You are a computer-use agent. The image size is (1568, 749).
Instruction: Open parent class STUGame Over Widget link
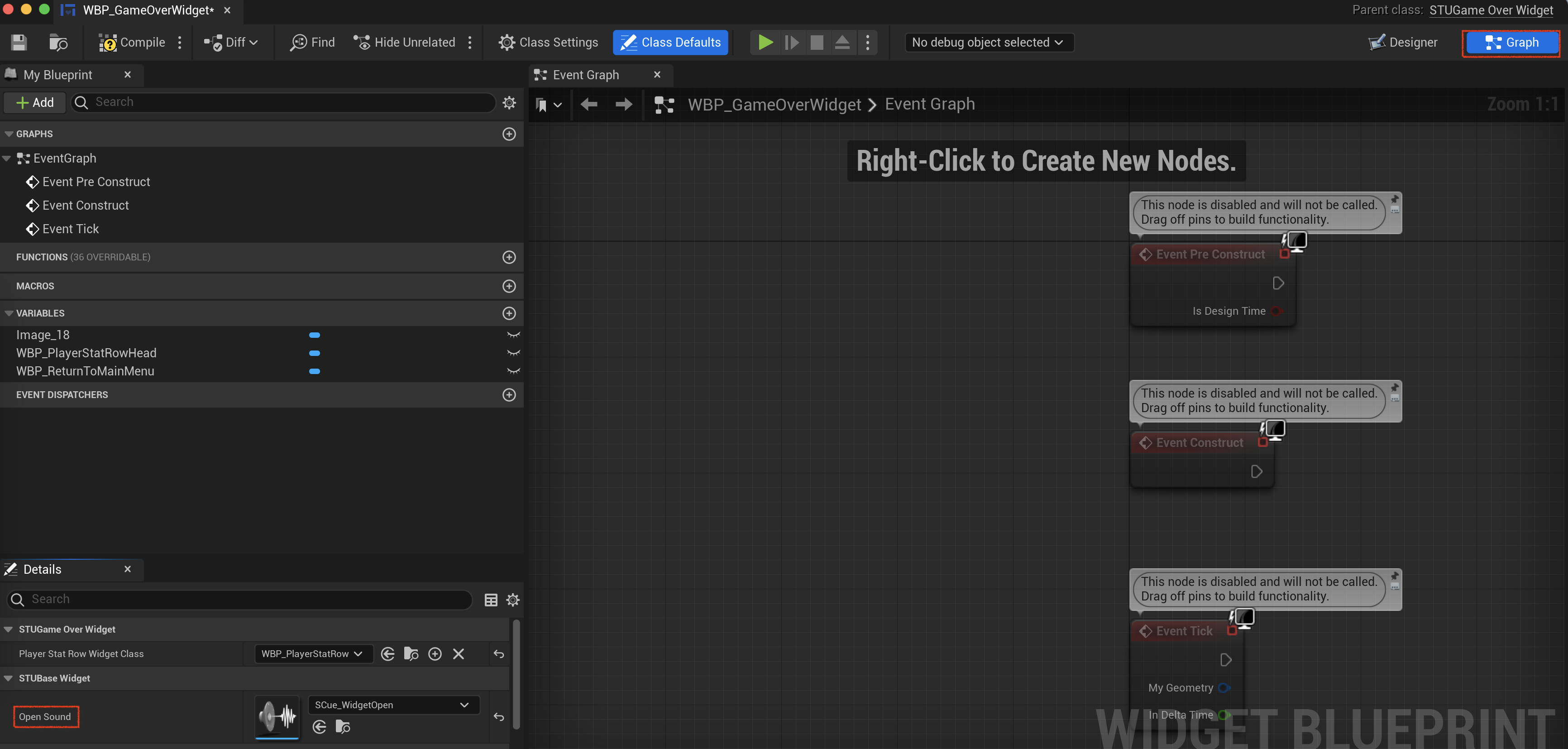coord(1491,10)
